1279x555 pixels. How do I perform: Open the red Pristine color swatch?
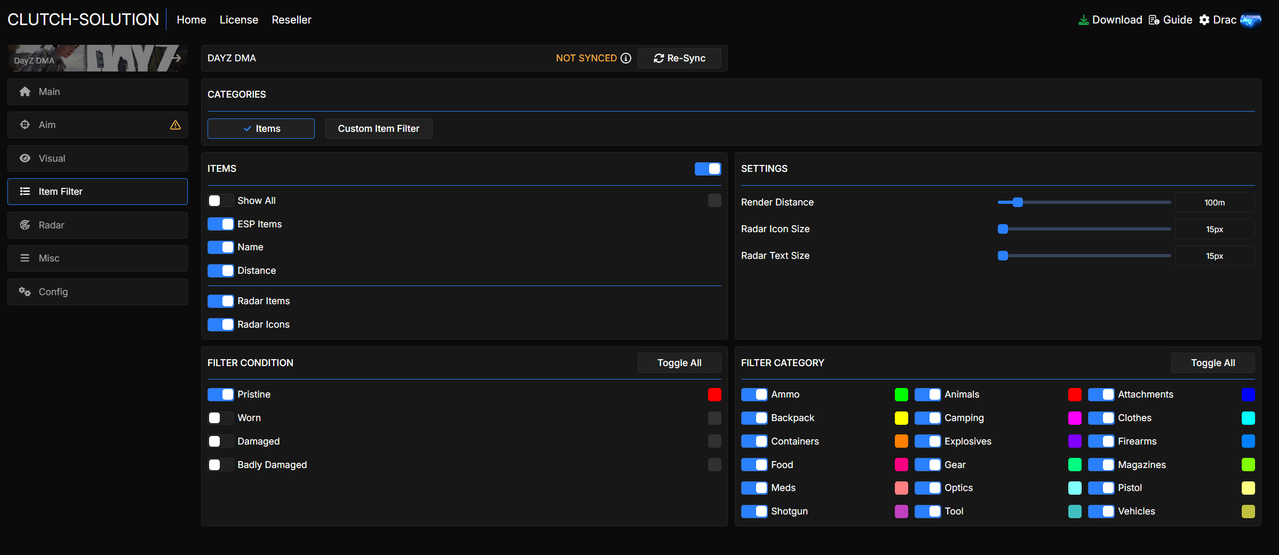point(714,395)
